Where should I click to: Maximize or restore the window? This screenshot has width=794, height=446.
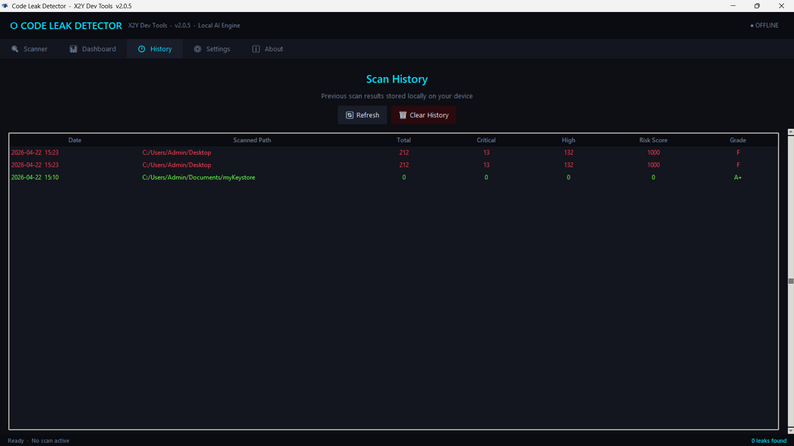click(x=757, y=6)
